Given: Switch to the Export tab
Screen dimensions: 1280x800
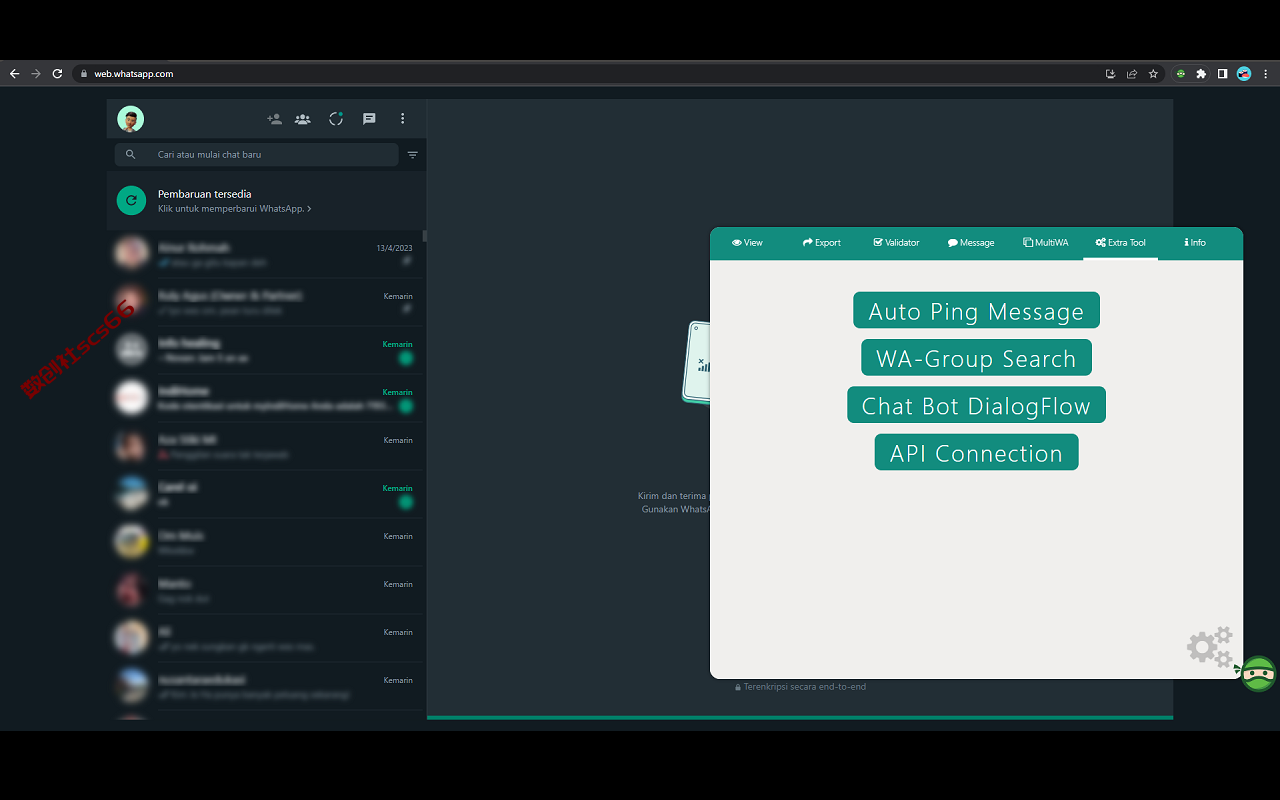Looking at the screenshot, I should coord(822,243).
